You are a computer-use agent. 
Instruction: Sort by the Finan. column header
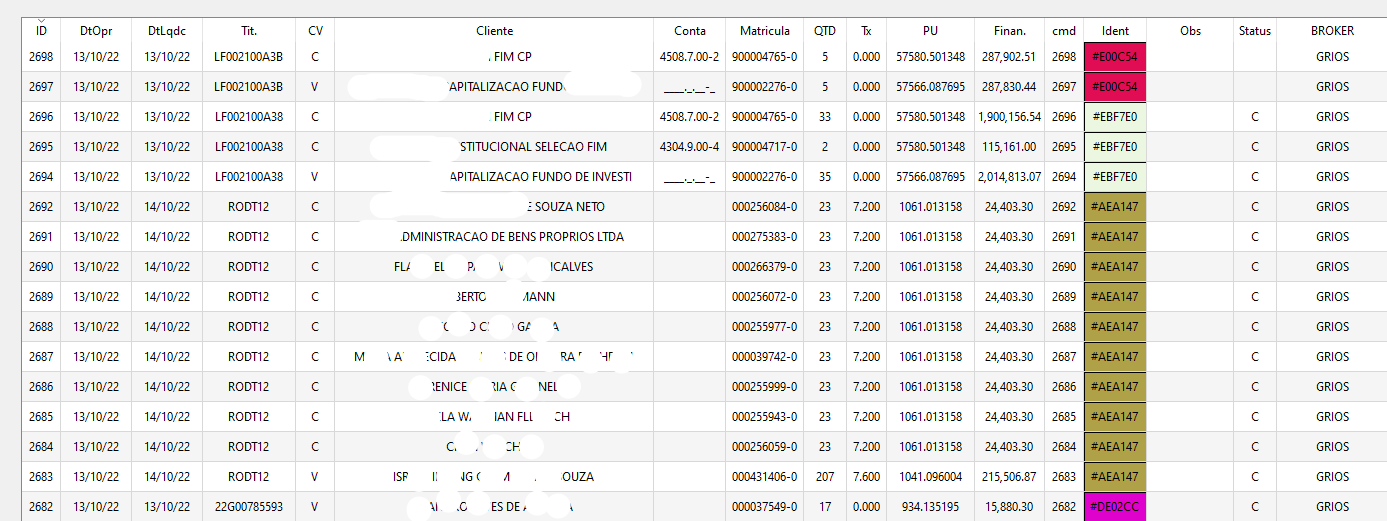[1009, 31]
